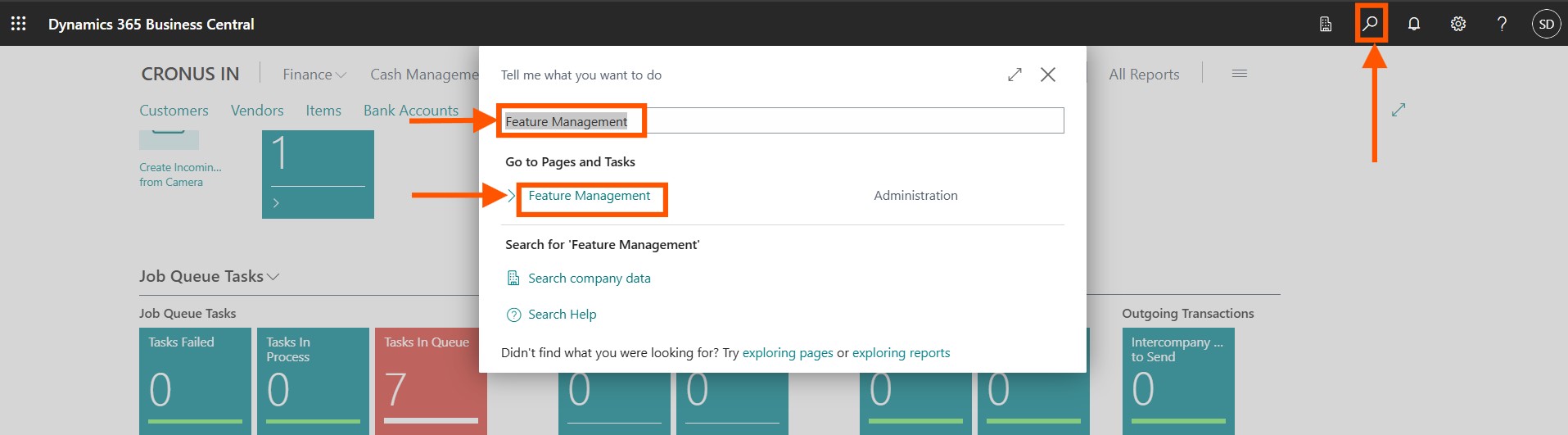Click the company data search icon in header
The image size is (1568, 435).
(1326, 24)
